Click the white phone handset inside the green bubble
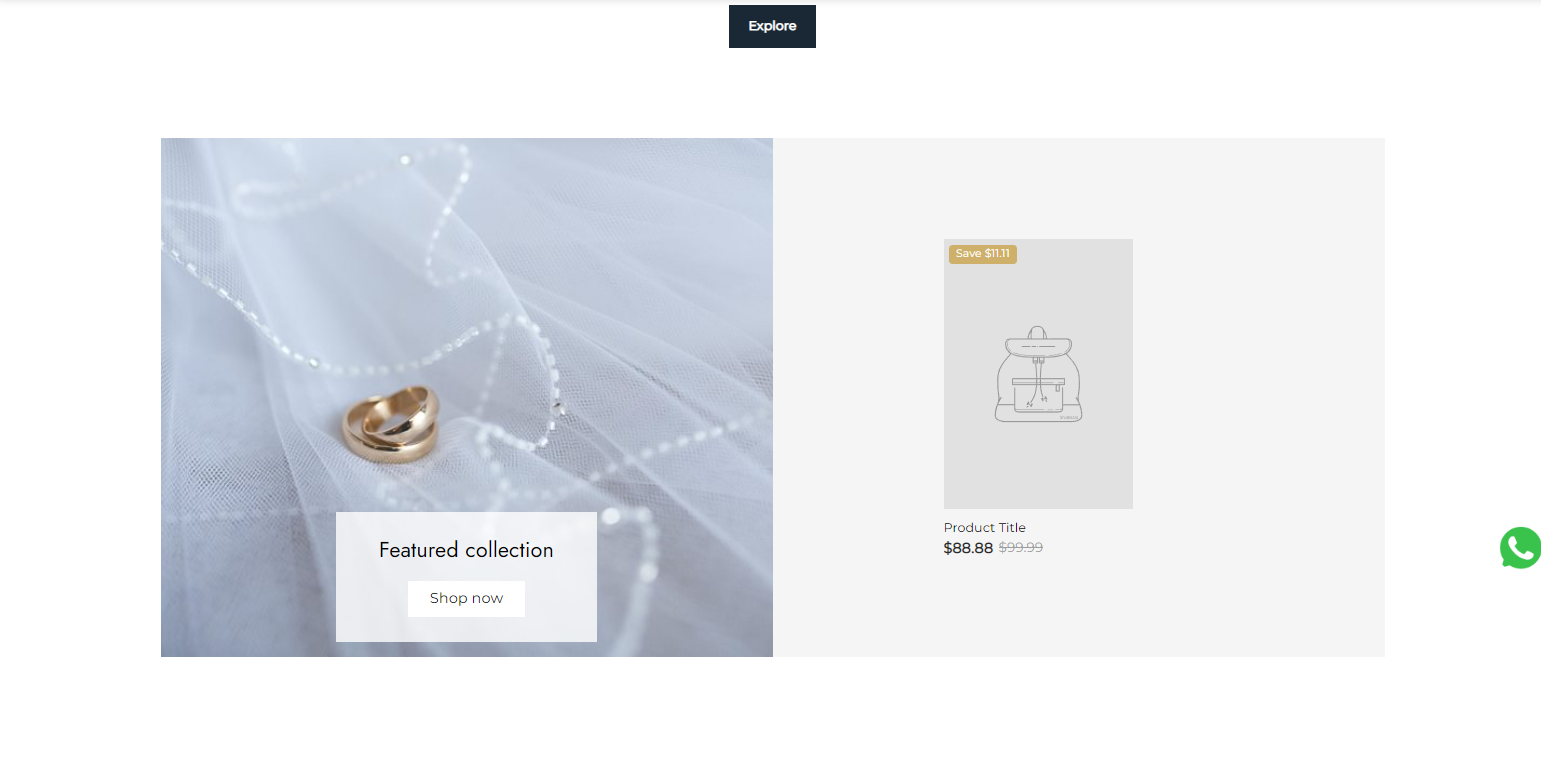The image size is (1541, 762). click(1521, 548)
